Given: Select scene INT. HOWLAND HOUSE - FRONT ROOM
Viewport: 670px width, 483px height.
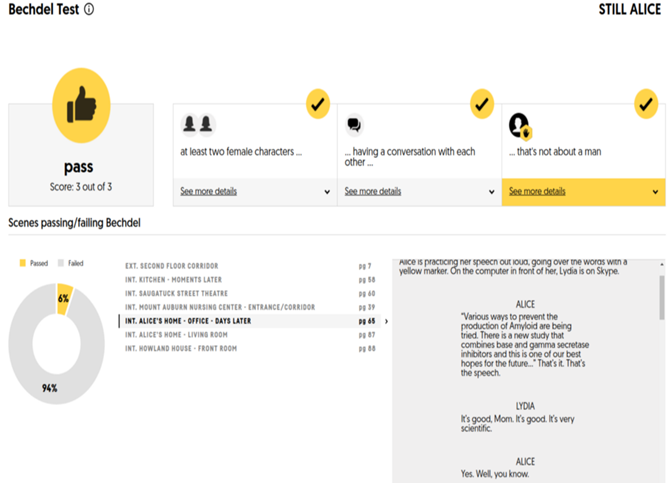Looking at the screenshot, I should [x=250, y=348].
